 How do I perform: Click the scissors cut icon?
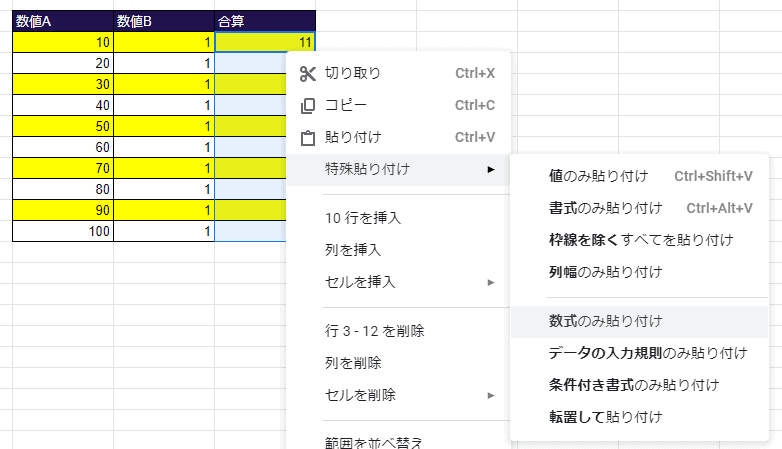(x=307, y=73)
